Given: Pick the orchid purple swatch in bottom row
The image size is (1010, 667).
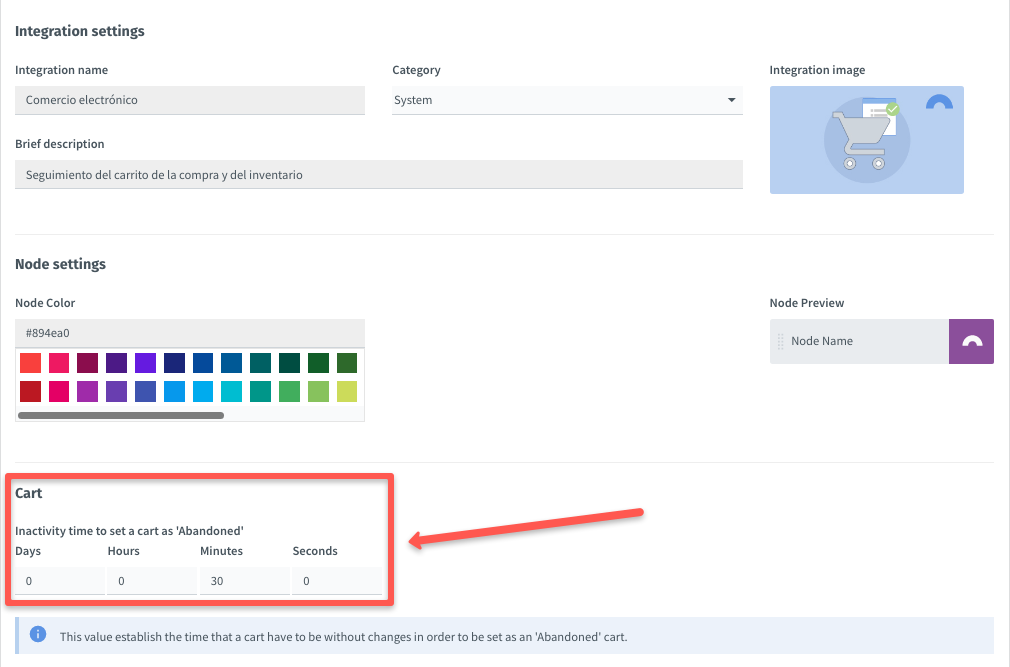Looking at the screenshot, I should tap(88, 391).
